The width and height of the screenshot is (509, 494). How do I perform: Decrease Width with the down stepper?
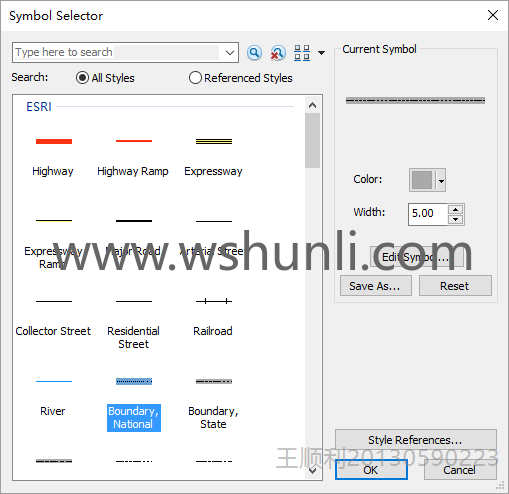[x=456, y=219]
